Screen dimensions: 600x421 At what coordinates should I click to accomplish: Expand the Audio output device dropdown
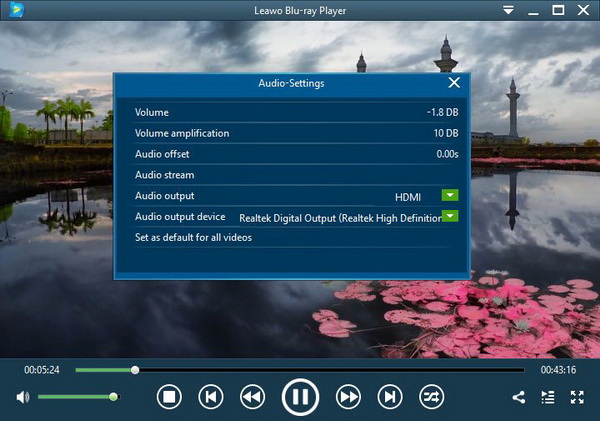(x=450, y=216)
